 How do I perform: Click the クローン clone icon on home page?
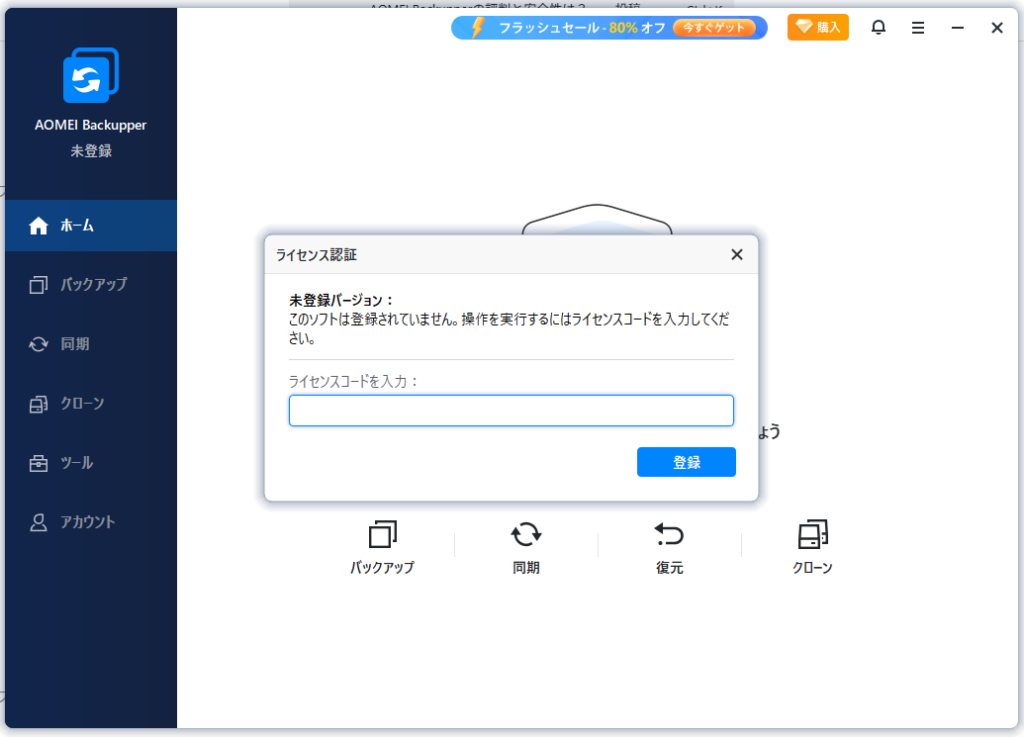click(813, 534)
